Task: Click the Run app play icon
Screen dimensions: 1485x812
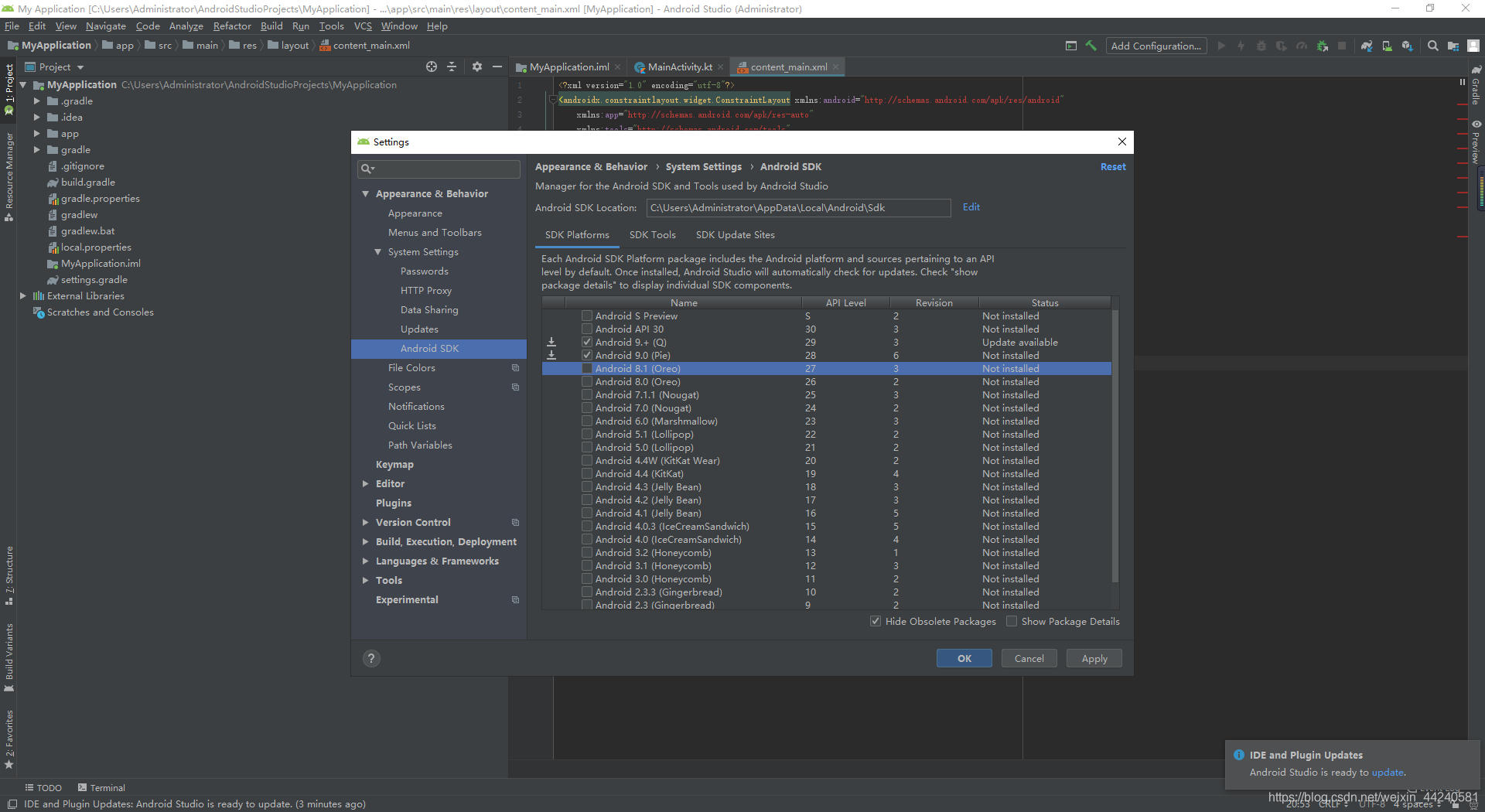Action: (1221, 46)
